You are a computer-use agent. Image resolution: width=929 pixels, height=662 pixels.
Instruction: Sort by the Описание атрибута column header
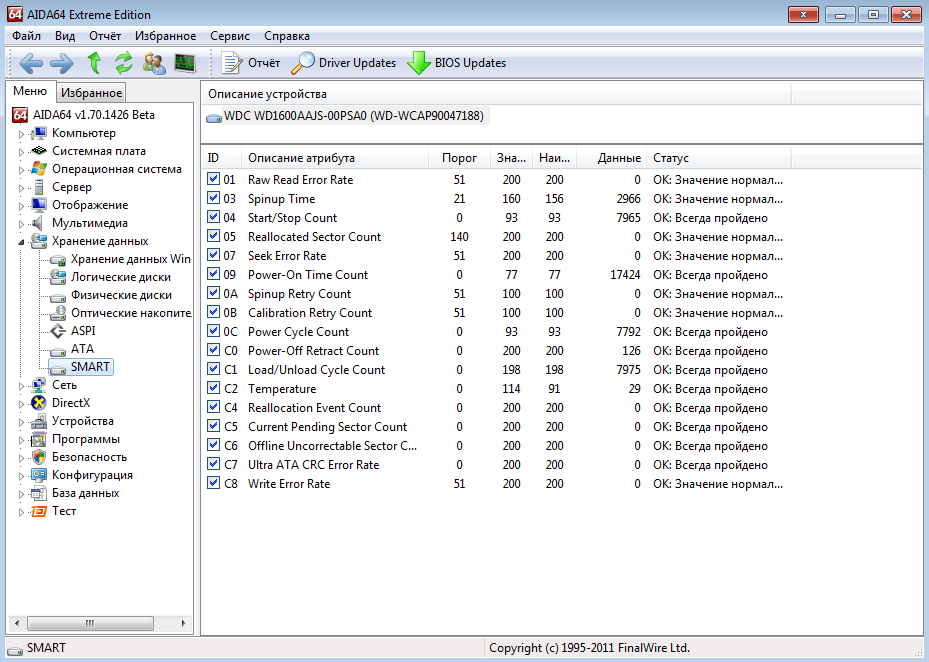click(335, 158)
